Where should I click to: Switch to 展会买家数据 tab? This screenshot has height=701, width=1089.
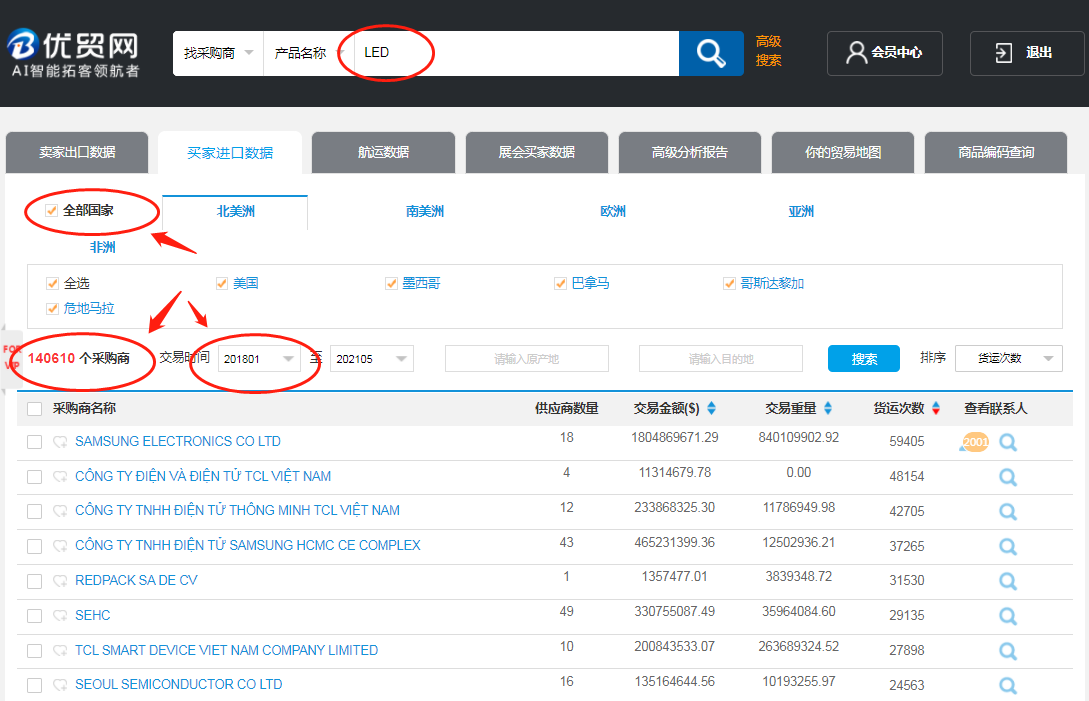pyautogui.click(x=537, y=152)
